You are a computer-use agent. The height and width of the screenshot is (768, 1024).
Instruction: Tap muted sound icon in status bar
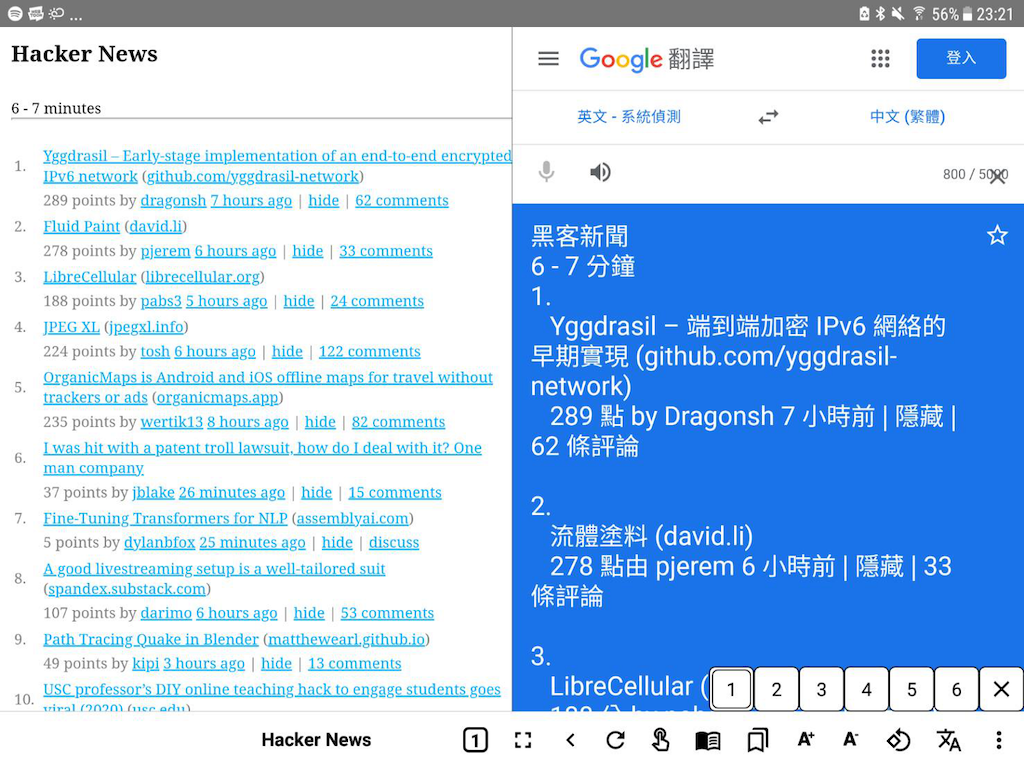[899, 13]
